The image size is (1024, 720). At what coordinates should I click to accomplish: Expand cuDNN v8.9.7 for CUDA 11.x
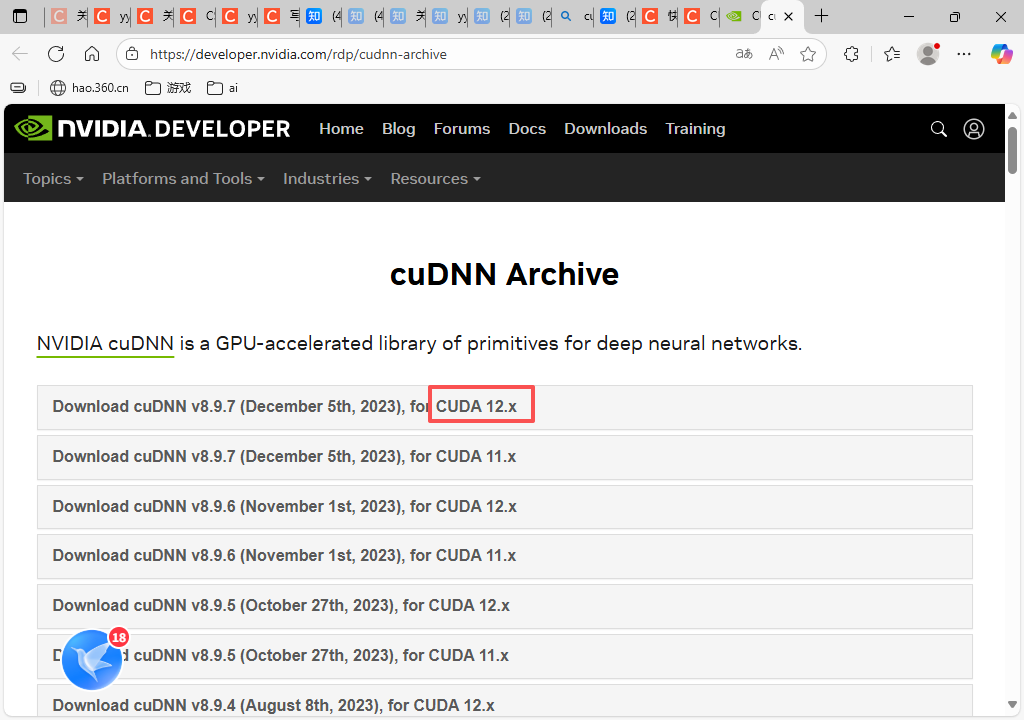[x=505, y=457]
